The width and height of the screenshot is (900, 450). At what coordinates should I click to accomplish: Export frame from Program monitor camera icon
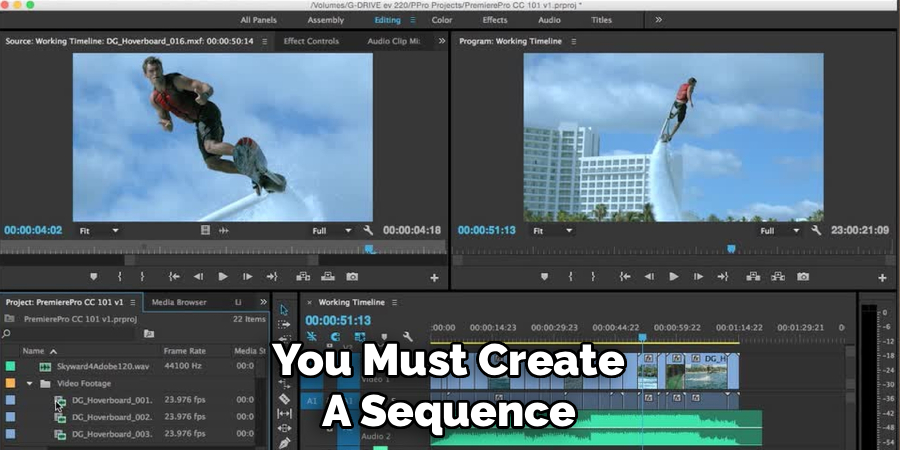[x=803, y=277]
